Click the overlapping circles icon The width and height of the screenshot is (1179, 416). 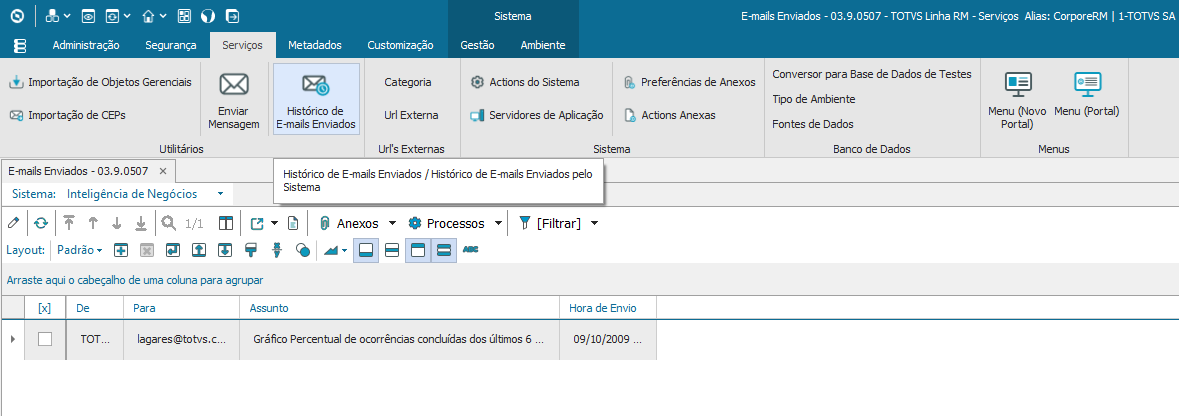click(303, 250)
